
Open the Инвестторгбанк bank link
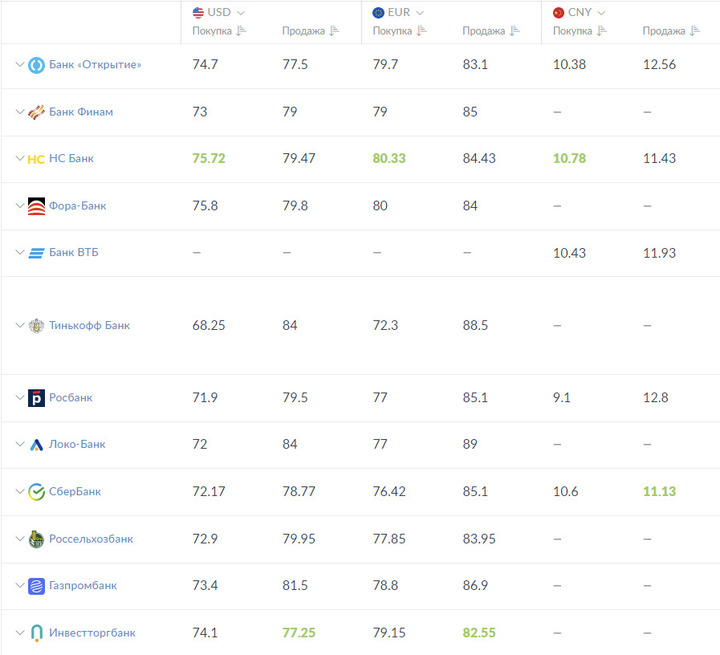[92, 633]
